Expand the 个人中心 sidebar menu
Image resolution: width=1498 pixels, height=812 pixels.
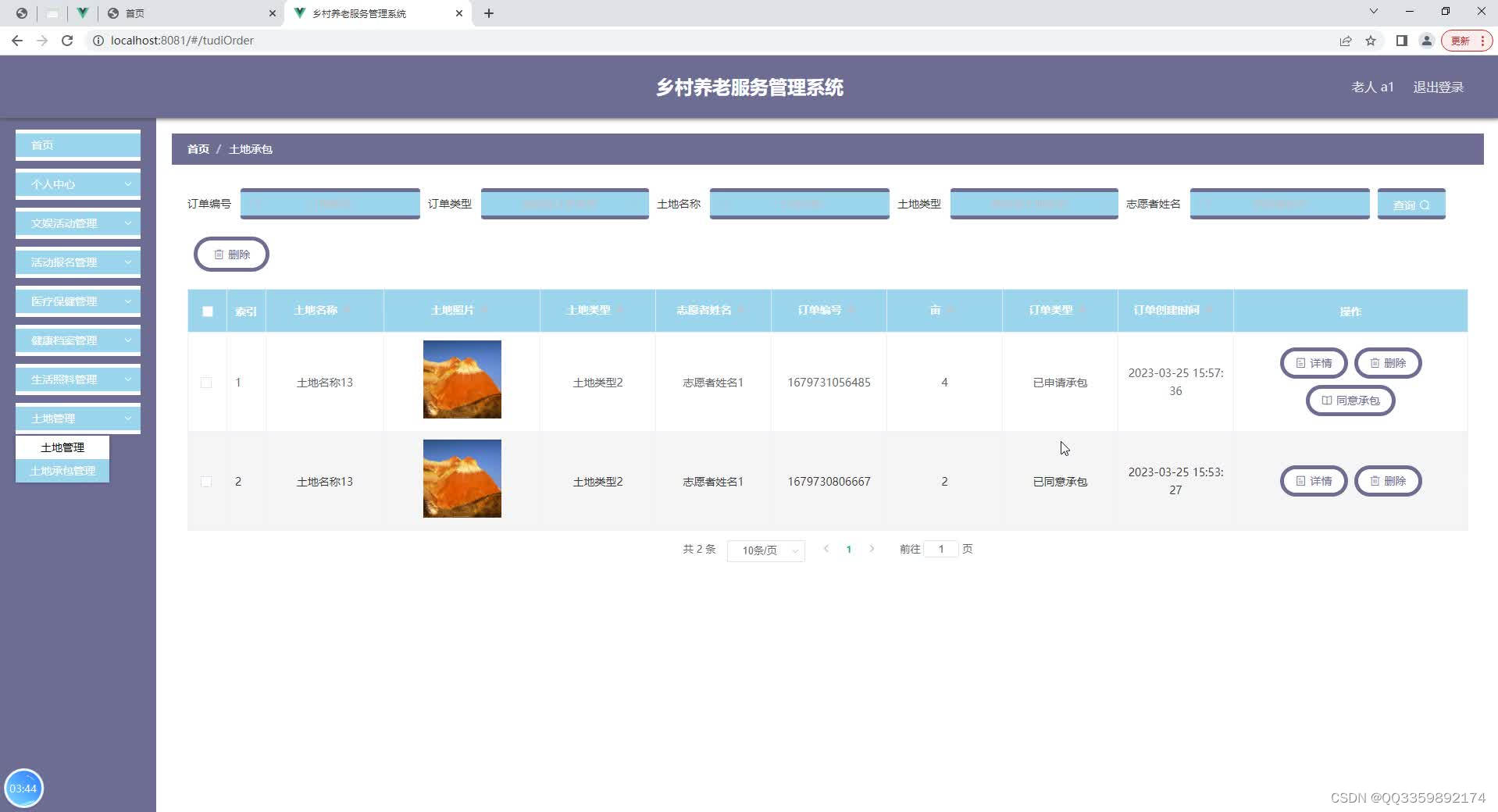pos(78,184)
